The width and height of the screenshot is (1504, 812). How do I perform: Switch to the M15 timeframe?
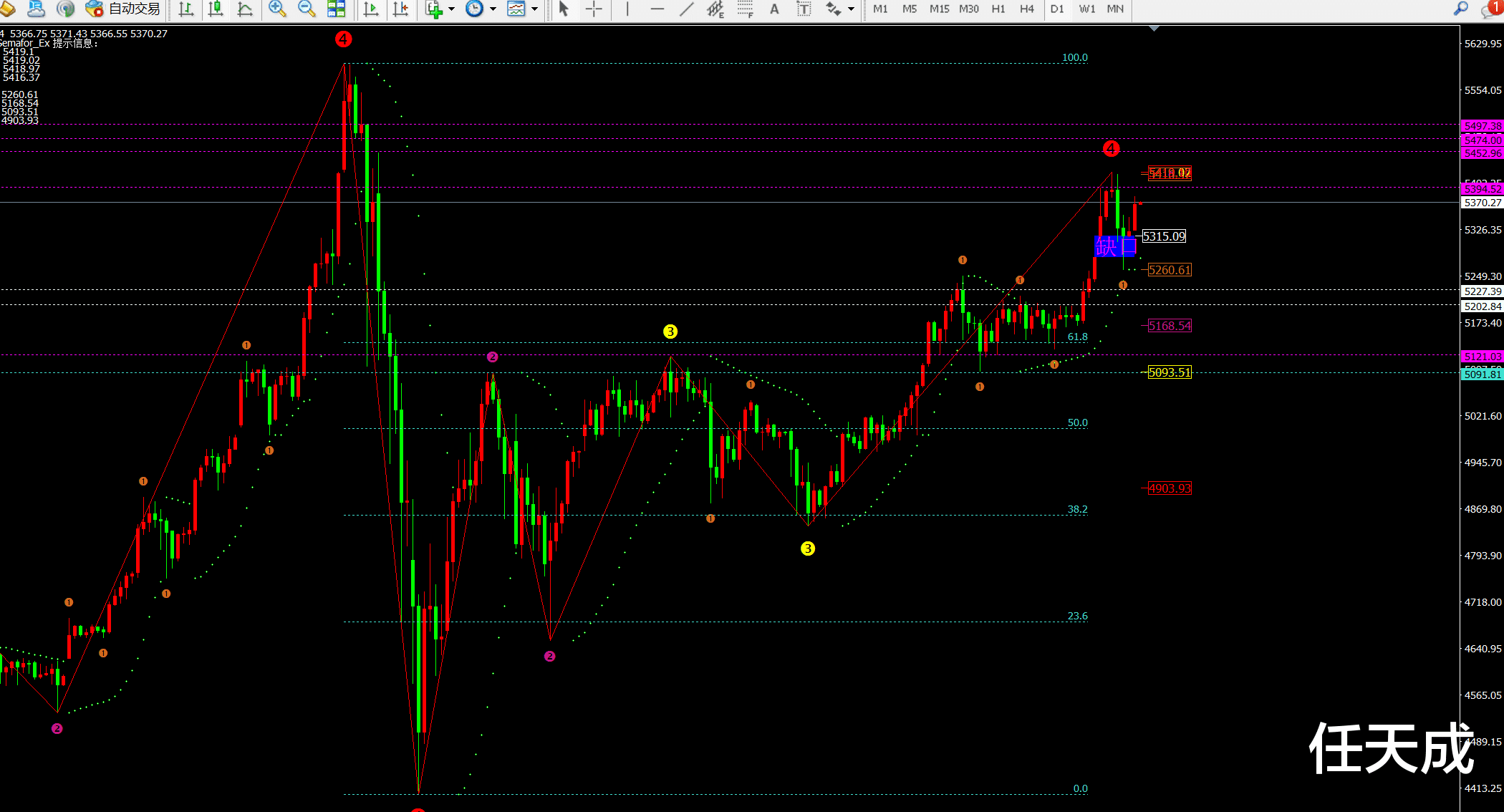click(939, 9)
